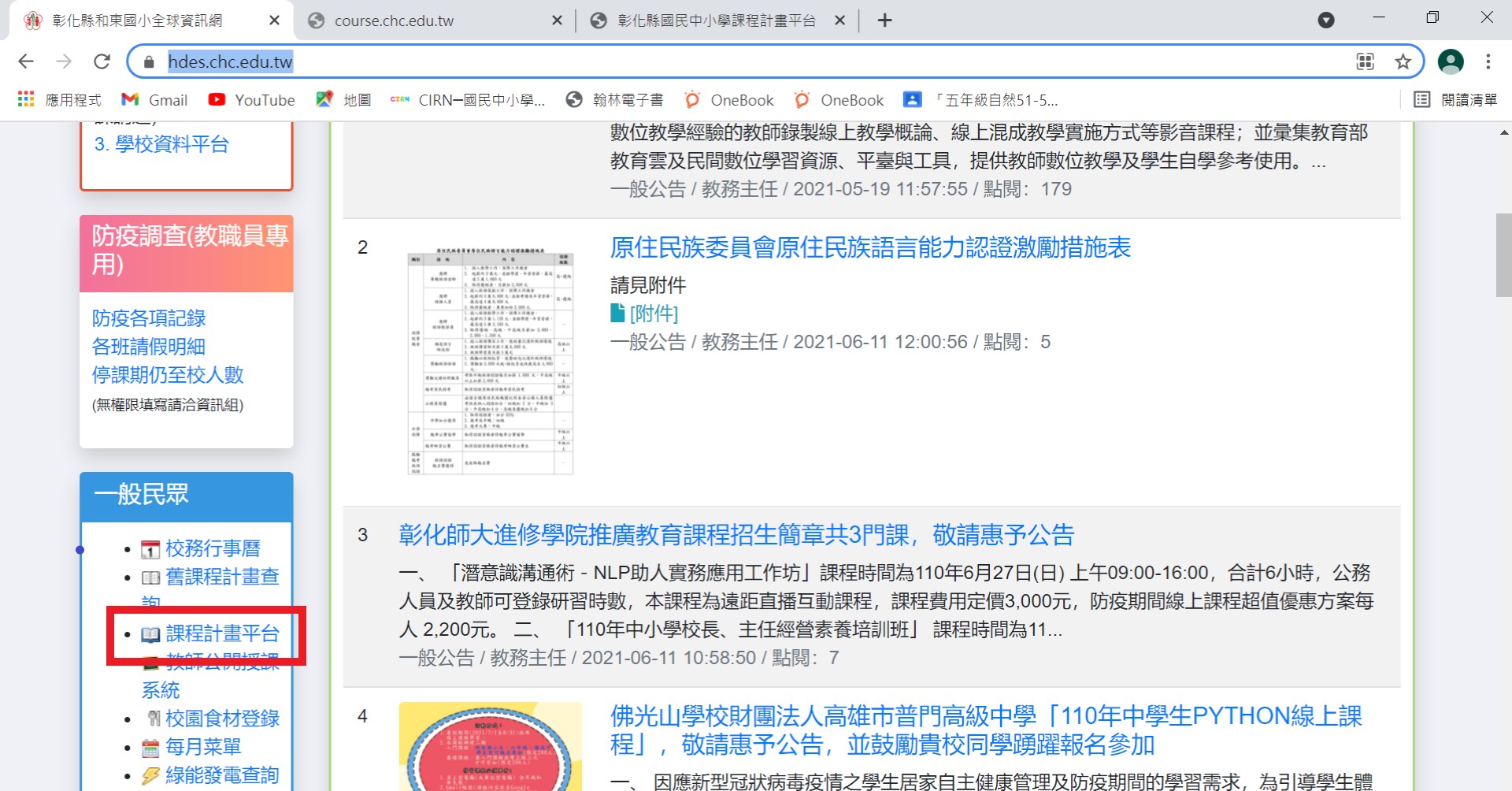Open the YouTube bookmark
1512x791 pixels.
point(251,100)
